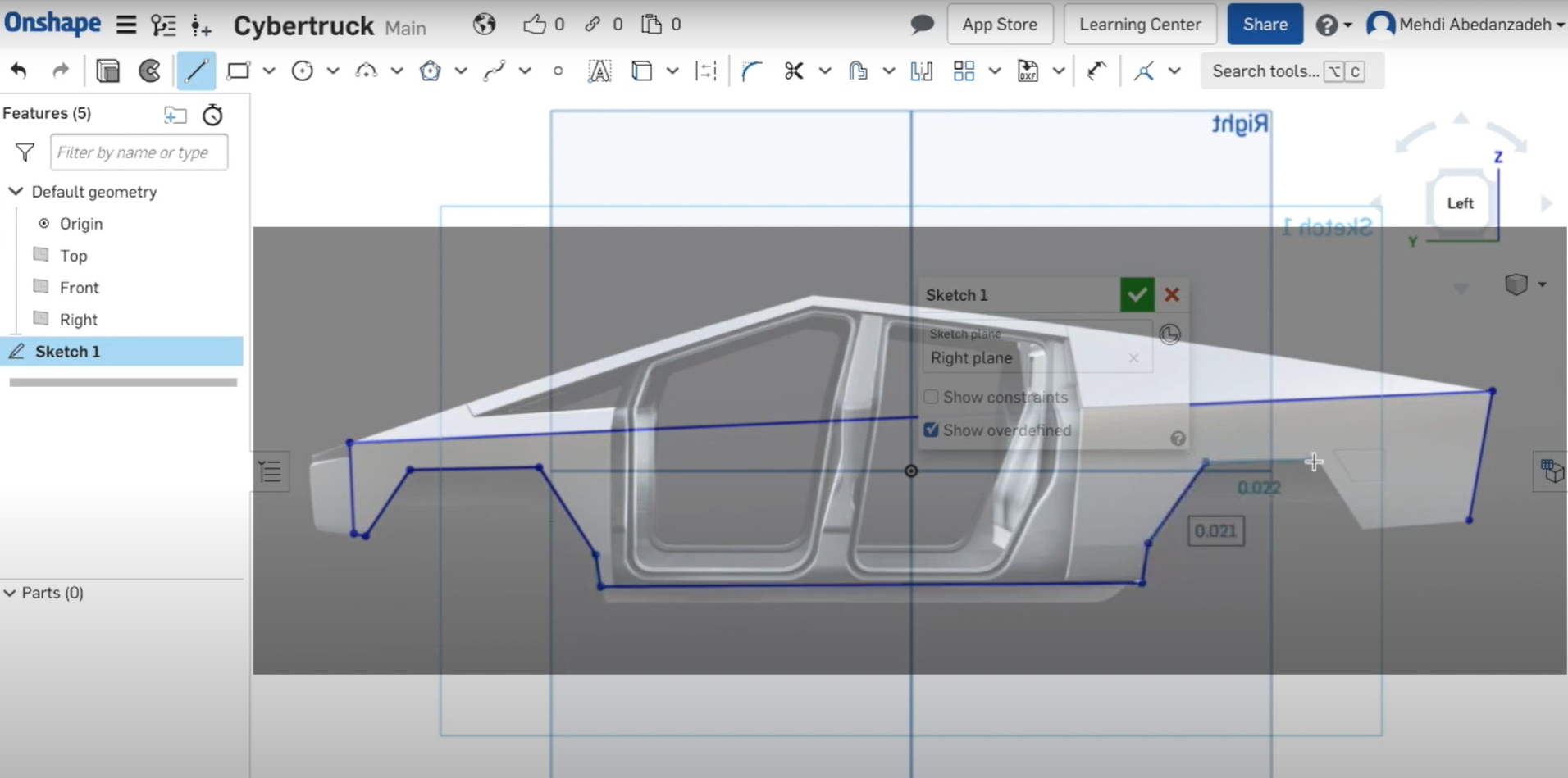Select the Mirror sketch tool
Screen dimensions: 1568x778
pyautogui.click(x=920, y=71)
